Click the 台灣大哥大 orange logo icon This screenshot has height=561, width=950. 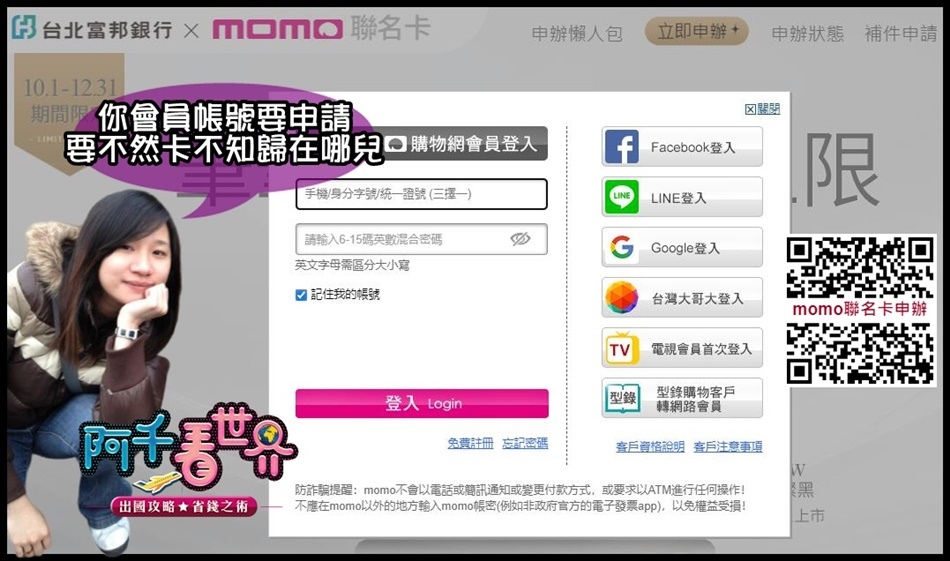(622, 297)
